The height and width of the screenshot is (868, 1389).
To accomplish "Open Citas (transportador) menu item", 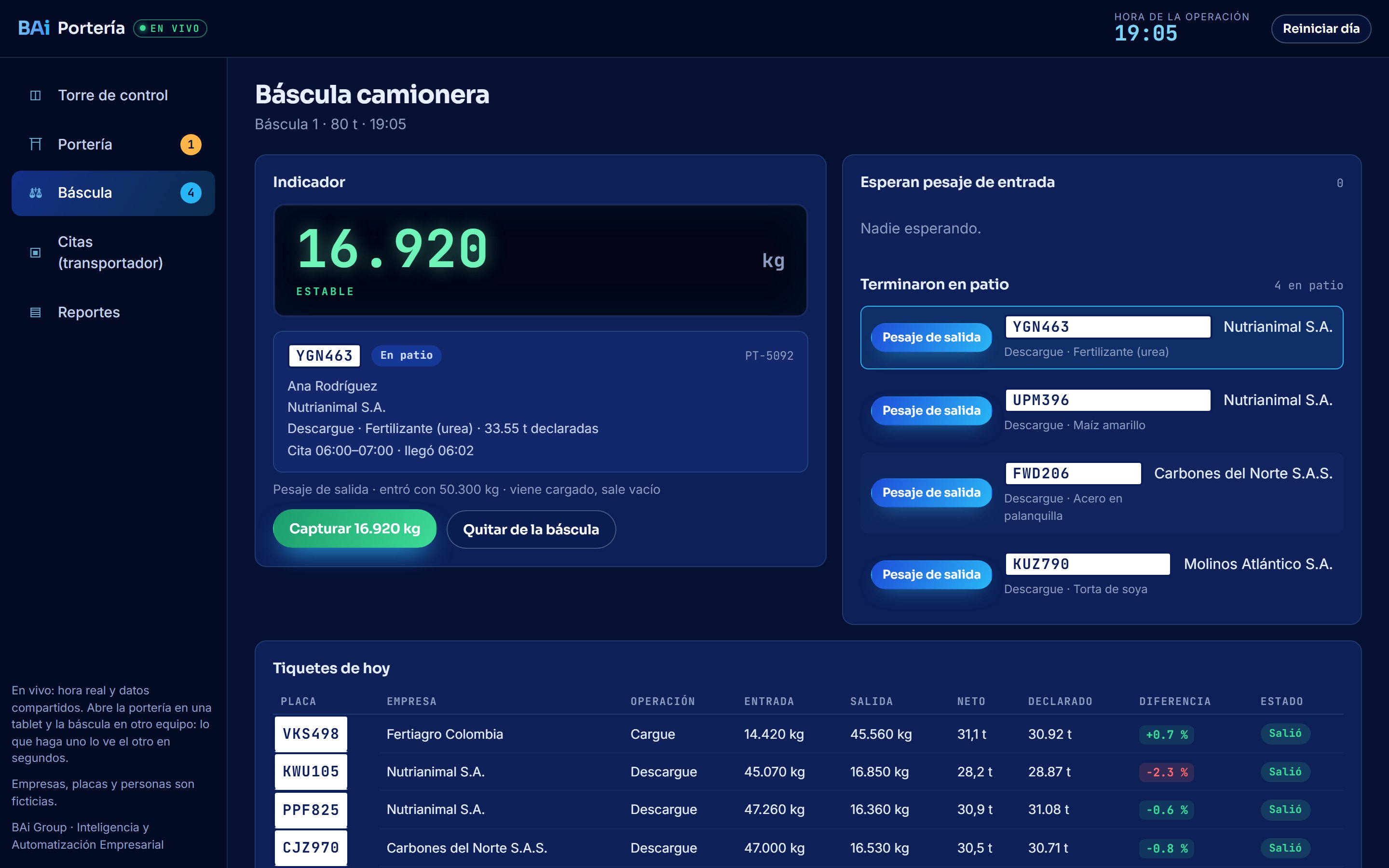I will pyautogui.click(x=113, y=253).
